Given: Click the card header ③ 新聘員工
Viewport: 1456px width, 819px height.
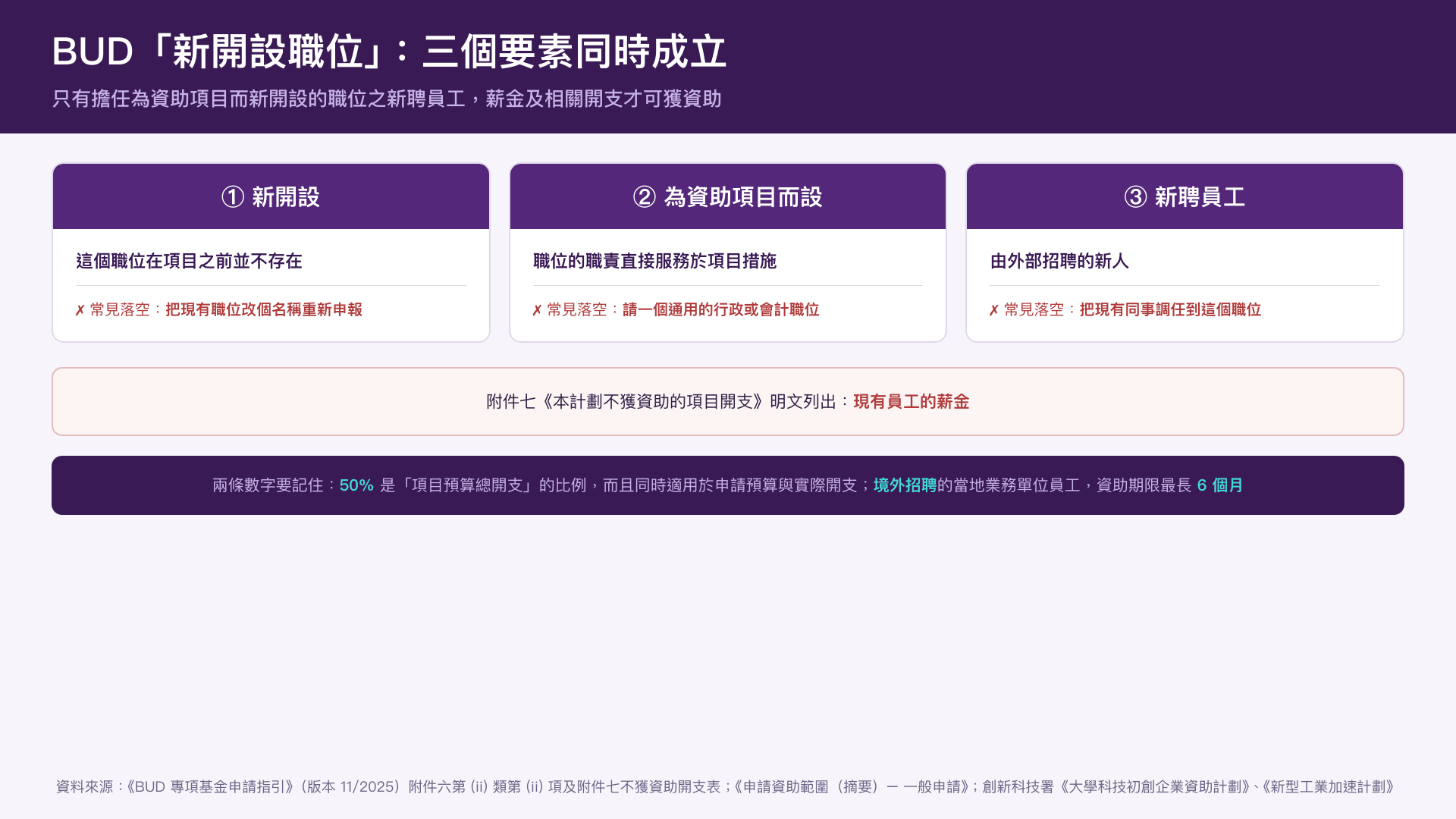Looking at the screenshot, I should pos(1185,196).
